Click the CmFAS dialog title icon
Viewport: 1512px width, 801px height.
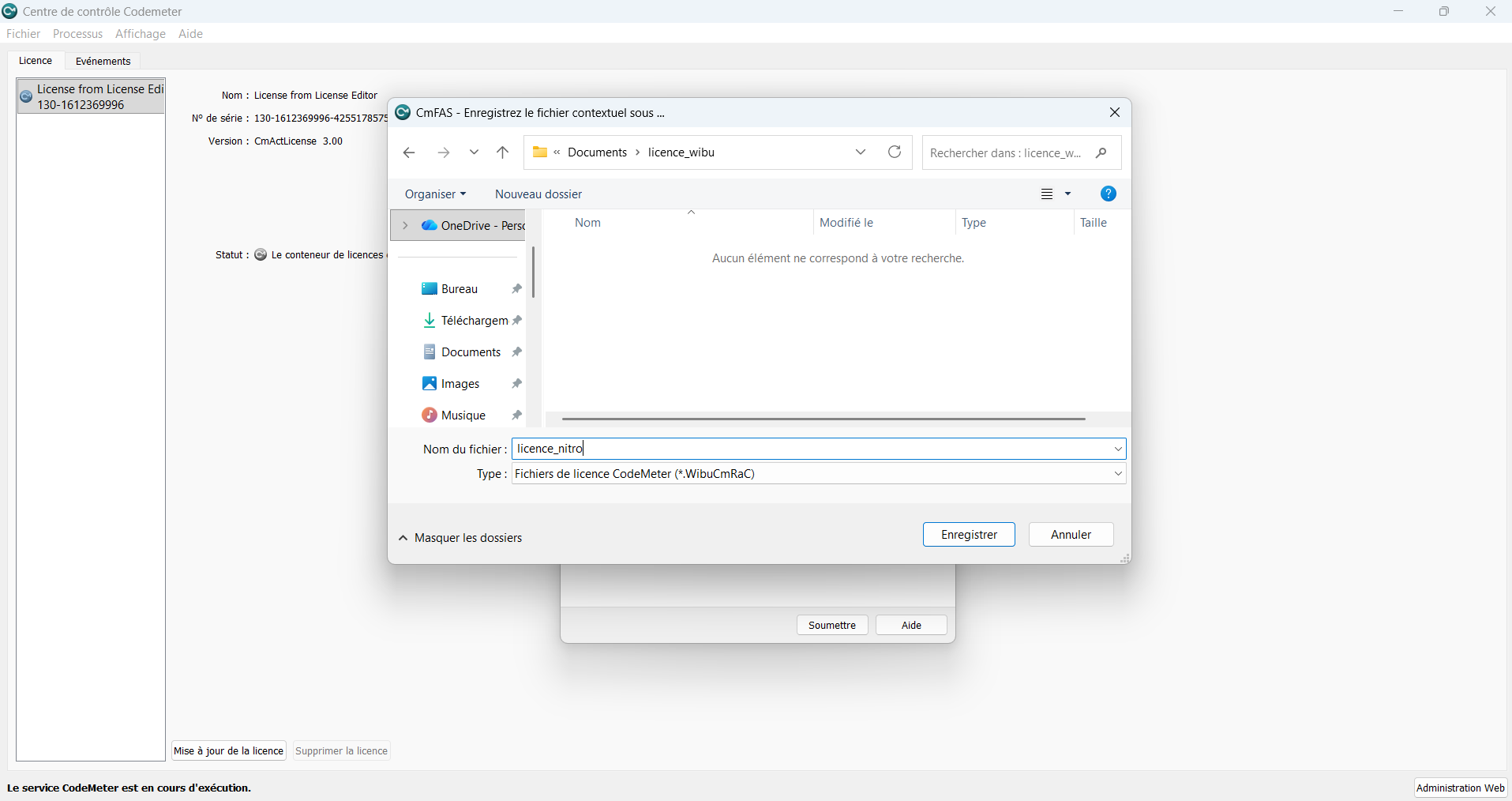[x=403, y=112]
